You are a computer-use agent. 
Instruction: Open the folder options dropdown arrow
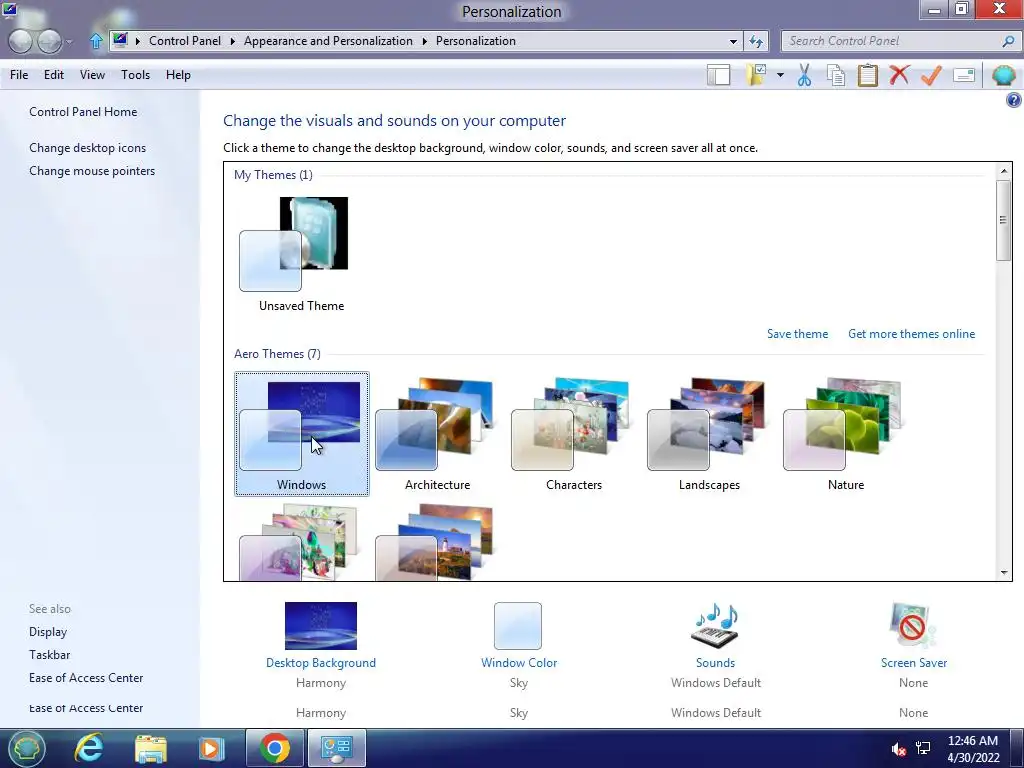click(x=780, y=75)
